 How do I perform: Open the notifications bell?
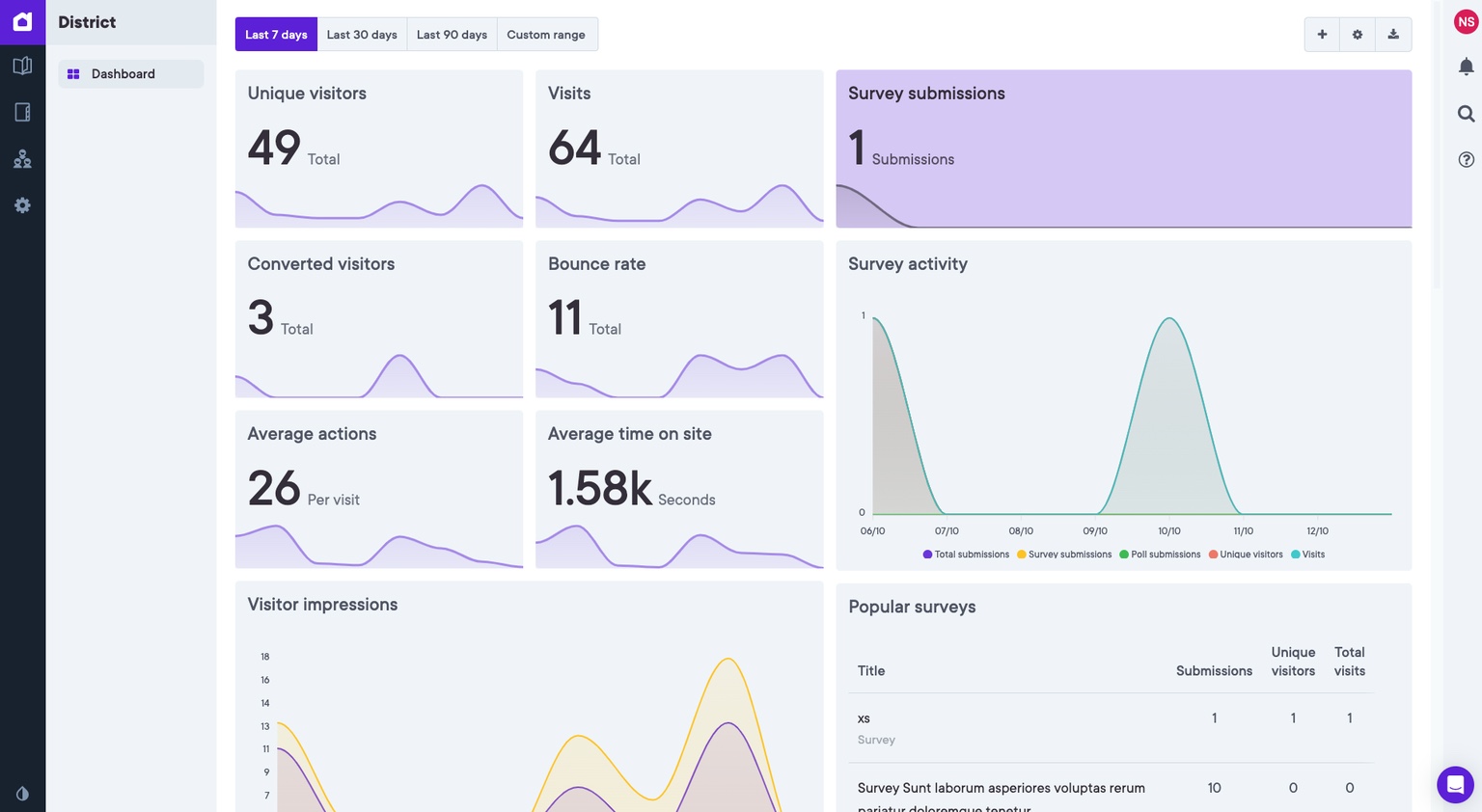(x=1466, y=67)
